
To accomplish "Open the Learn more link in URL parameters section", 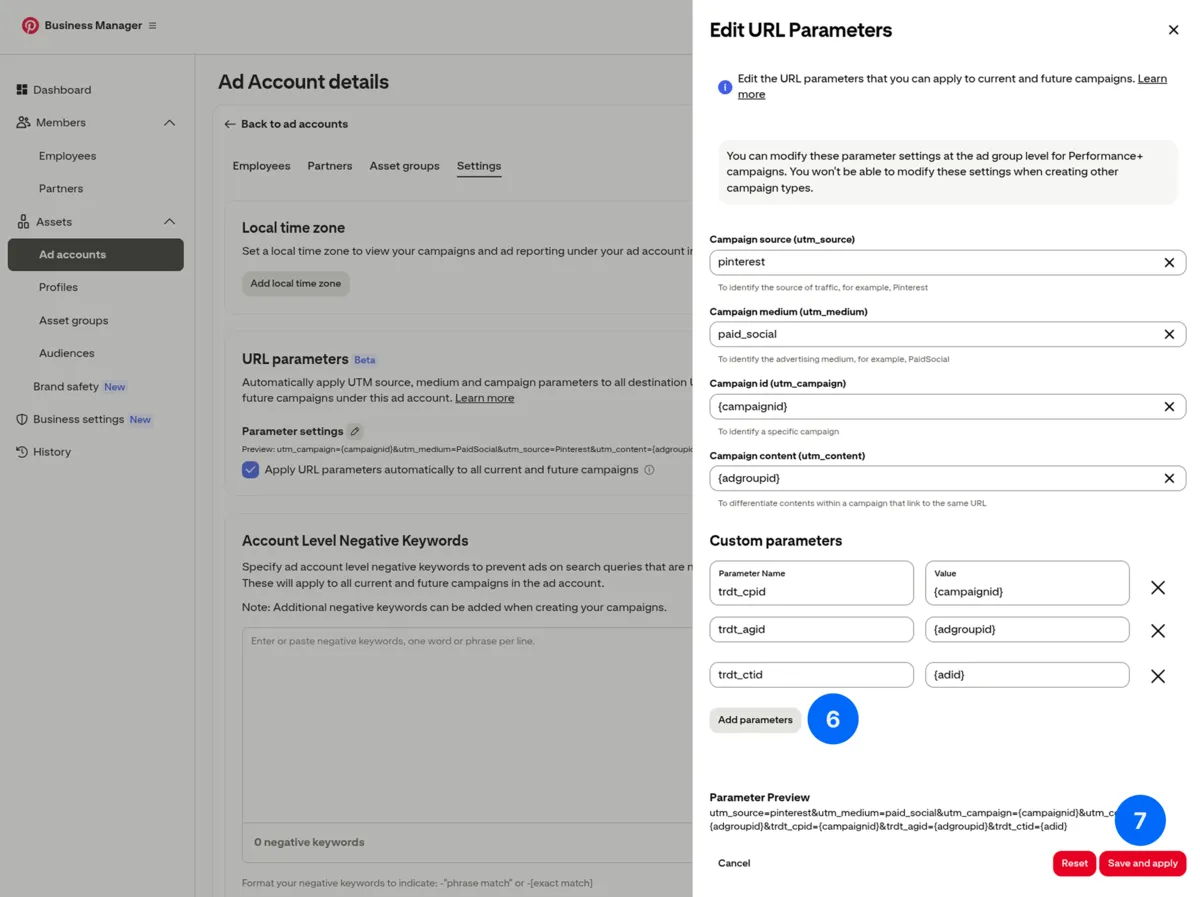I will (485, 397).
